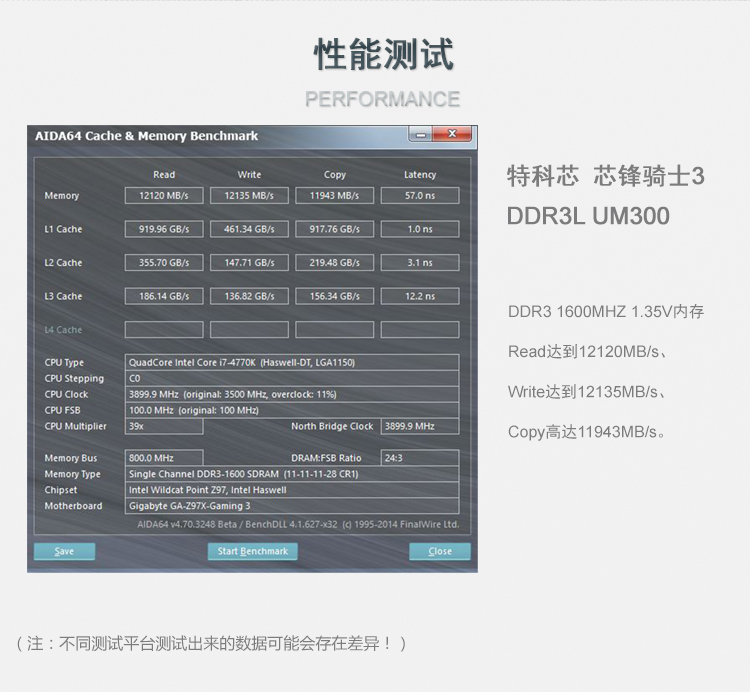Click the AIDA64 Cache & Memory Benchmark title

[x=146, y=136]
